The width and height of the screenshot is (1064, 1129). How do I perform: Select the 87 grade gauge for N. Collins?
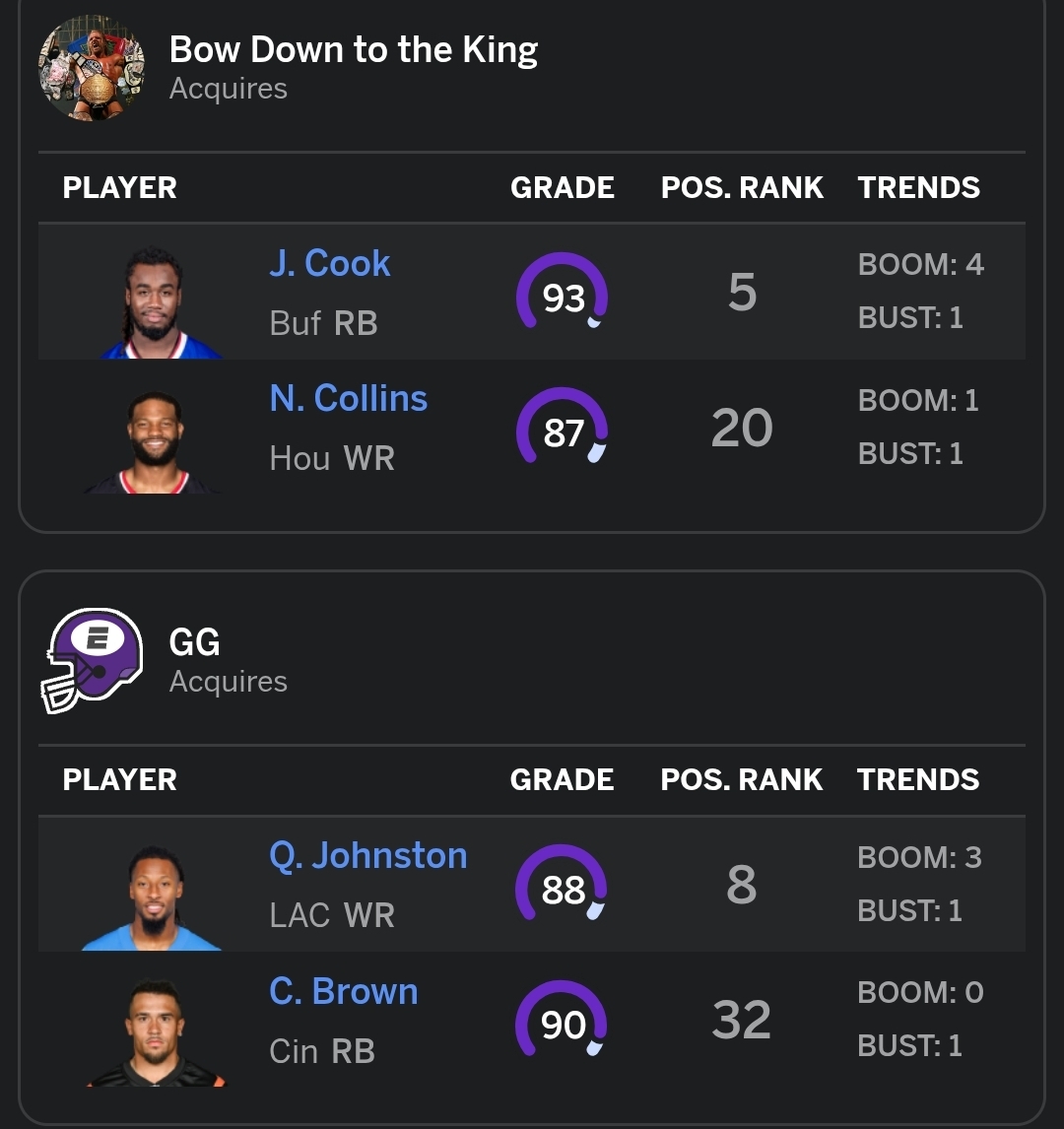pos(563,427)
